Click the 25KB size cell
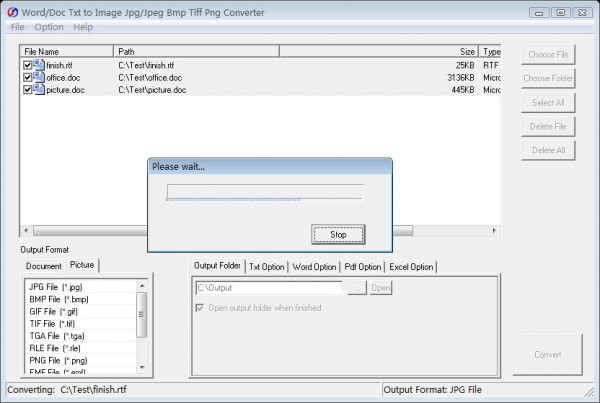This screenshot has width=600, height=403. (x=465, y=65)
